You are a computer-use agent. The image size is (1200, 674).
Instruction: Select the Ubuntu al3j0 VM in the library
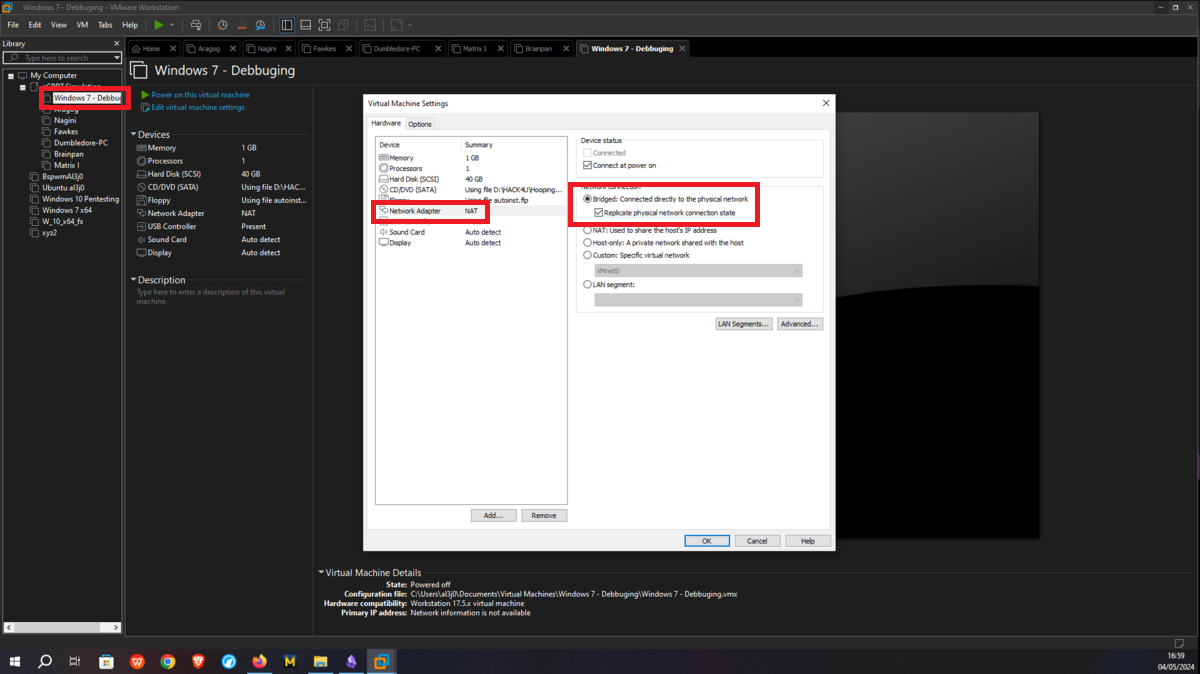point(63,187)
